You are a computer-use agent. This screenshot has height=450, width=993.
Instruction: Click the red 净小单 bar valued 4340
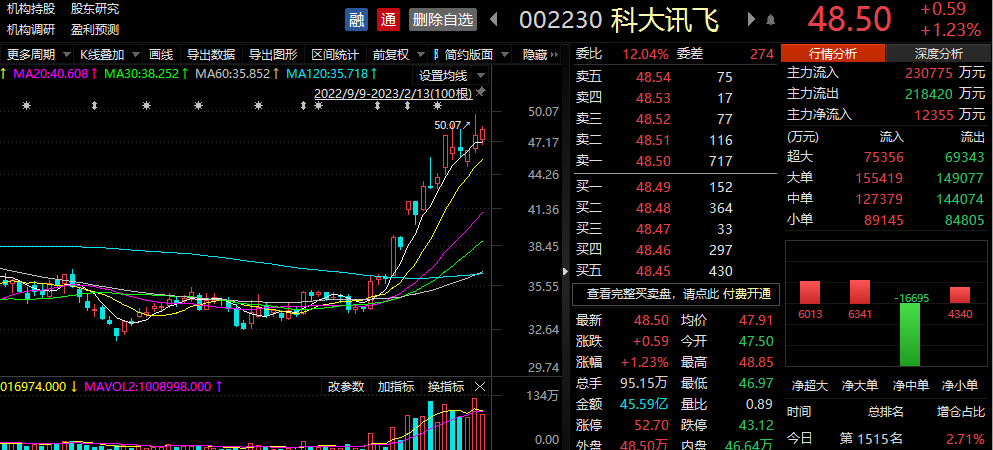pyautogui.click(x=960, y=296)
